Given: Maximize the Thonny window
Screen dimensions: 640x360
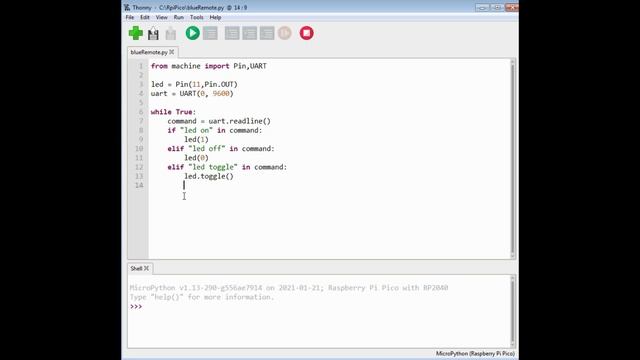Looking at the screenshot, I should point(497,7).
